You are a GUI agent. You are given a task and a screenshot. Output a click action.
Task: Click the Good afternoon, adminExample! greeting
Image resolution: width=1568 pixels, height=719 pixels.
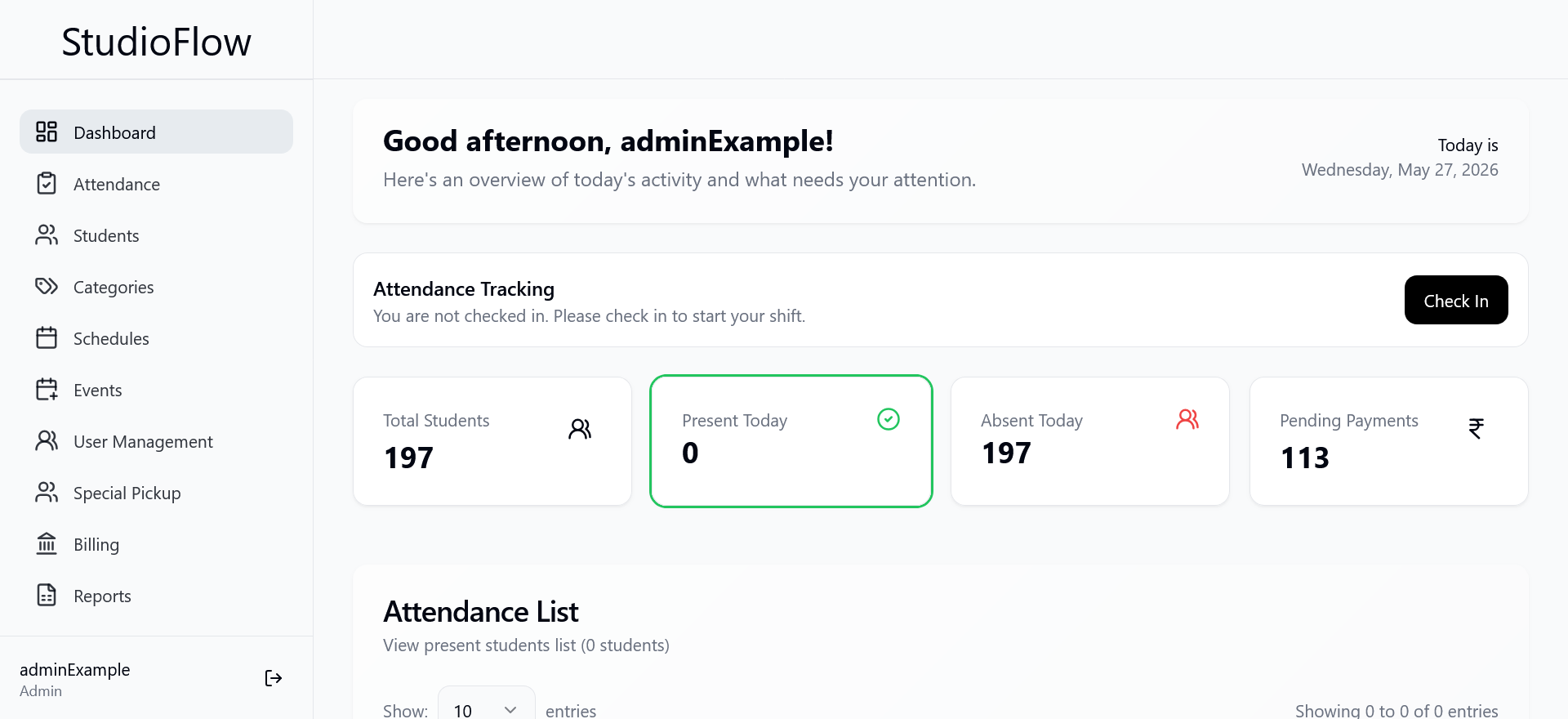click(x=608, y=141)
